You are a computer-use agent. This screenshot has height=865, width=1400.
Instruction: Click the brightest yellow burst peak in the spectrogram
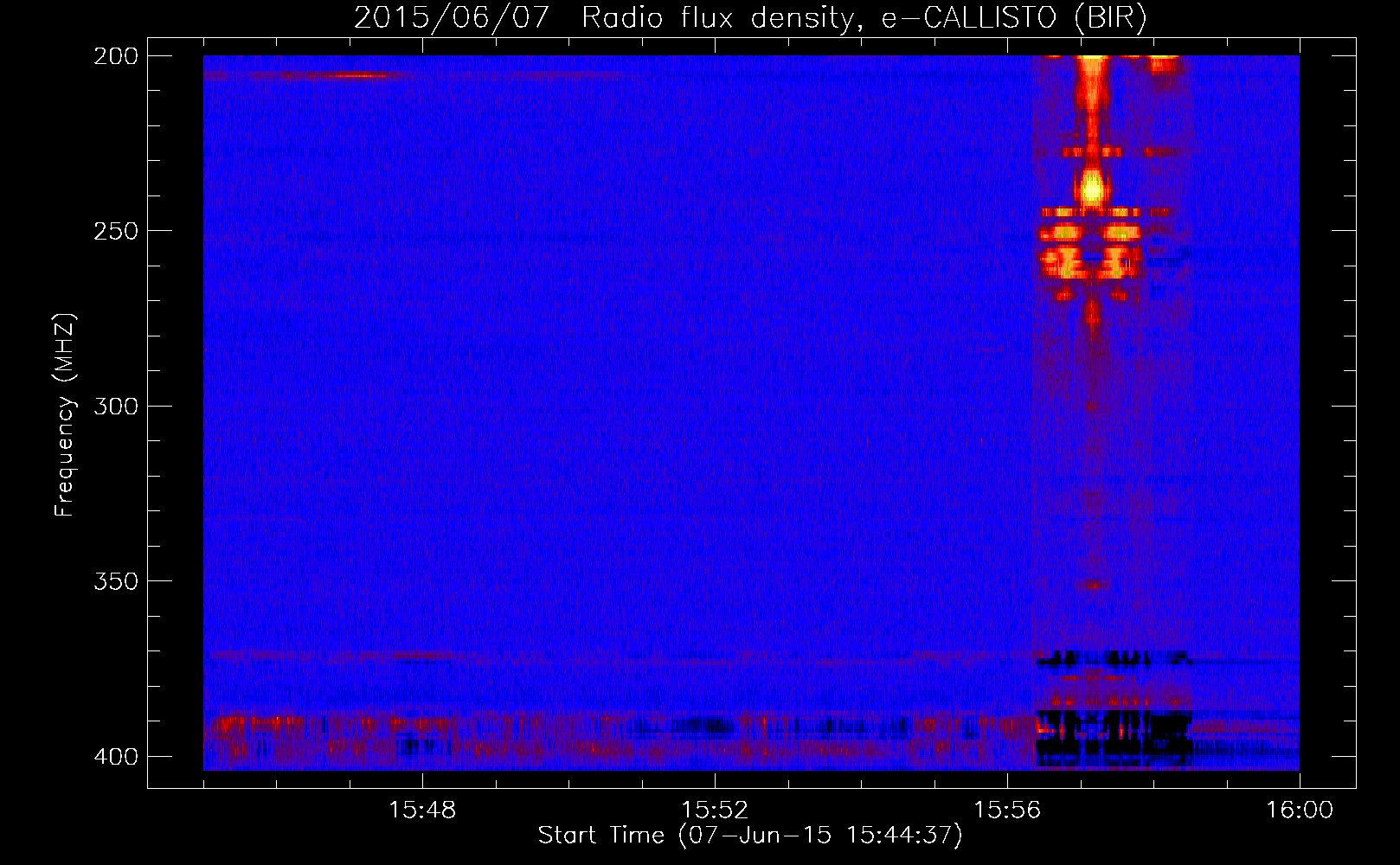1092,188
